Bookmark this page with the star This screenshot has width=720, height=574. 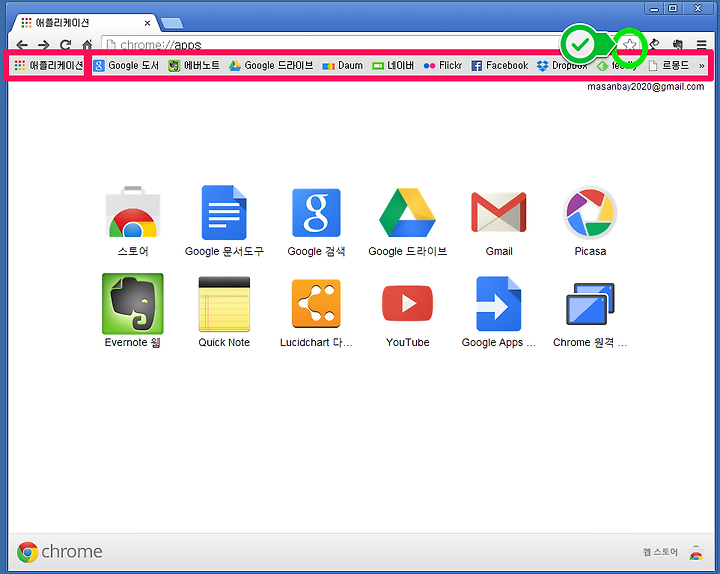630,45
